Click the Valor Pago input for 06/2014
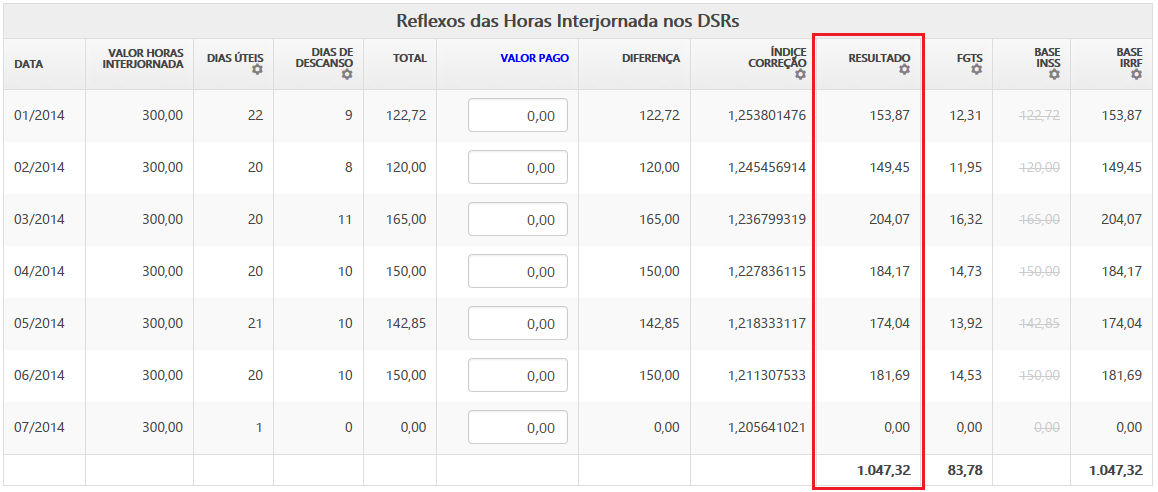The height and width of the screenshot is (492, 1158). coord(518,375)
